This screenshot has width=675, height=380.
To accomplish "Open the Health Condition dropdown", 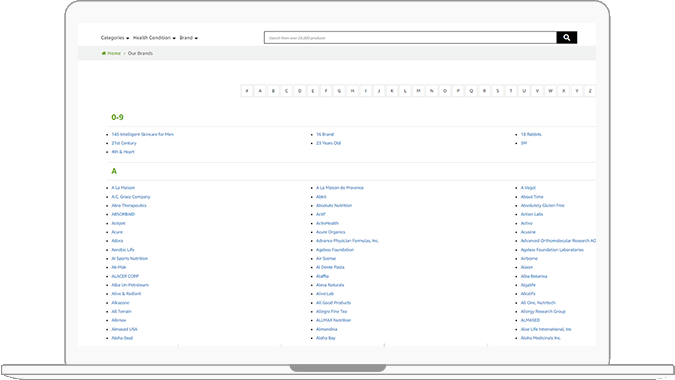I will (x=154, y=38).
